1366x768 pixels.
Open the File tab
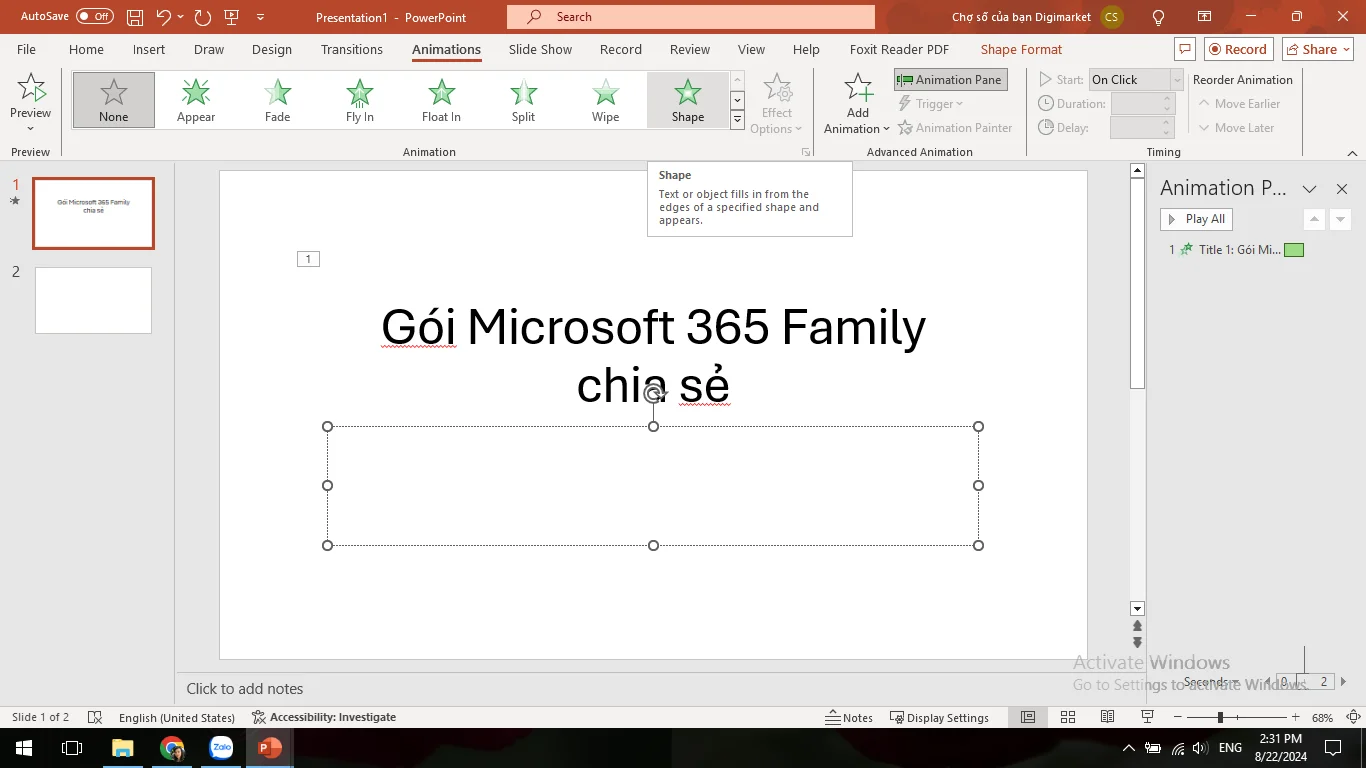coord(27,49)
